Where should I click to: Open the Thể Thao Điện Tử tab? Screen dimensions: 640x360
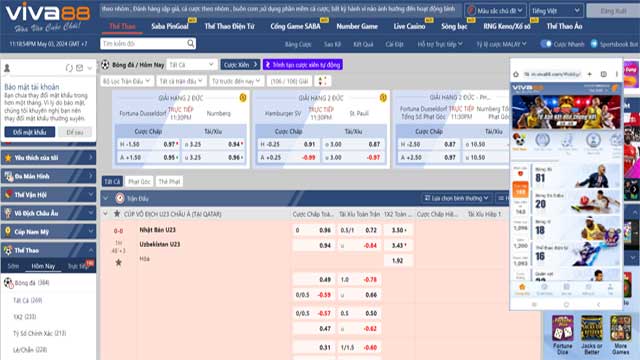(229, 26)
